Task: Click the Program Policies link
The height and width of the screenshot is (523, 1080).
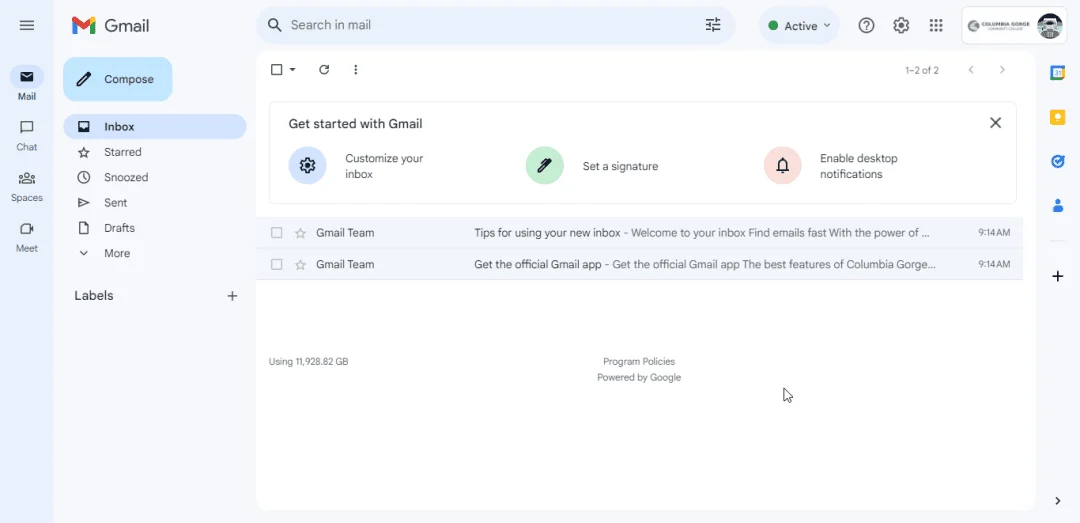Action: tap(639, 362)
